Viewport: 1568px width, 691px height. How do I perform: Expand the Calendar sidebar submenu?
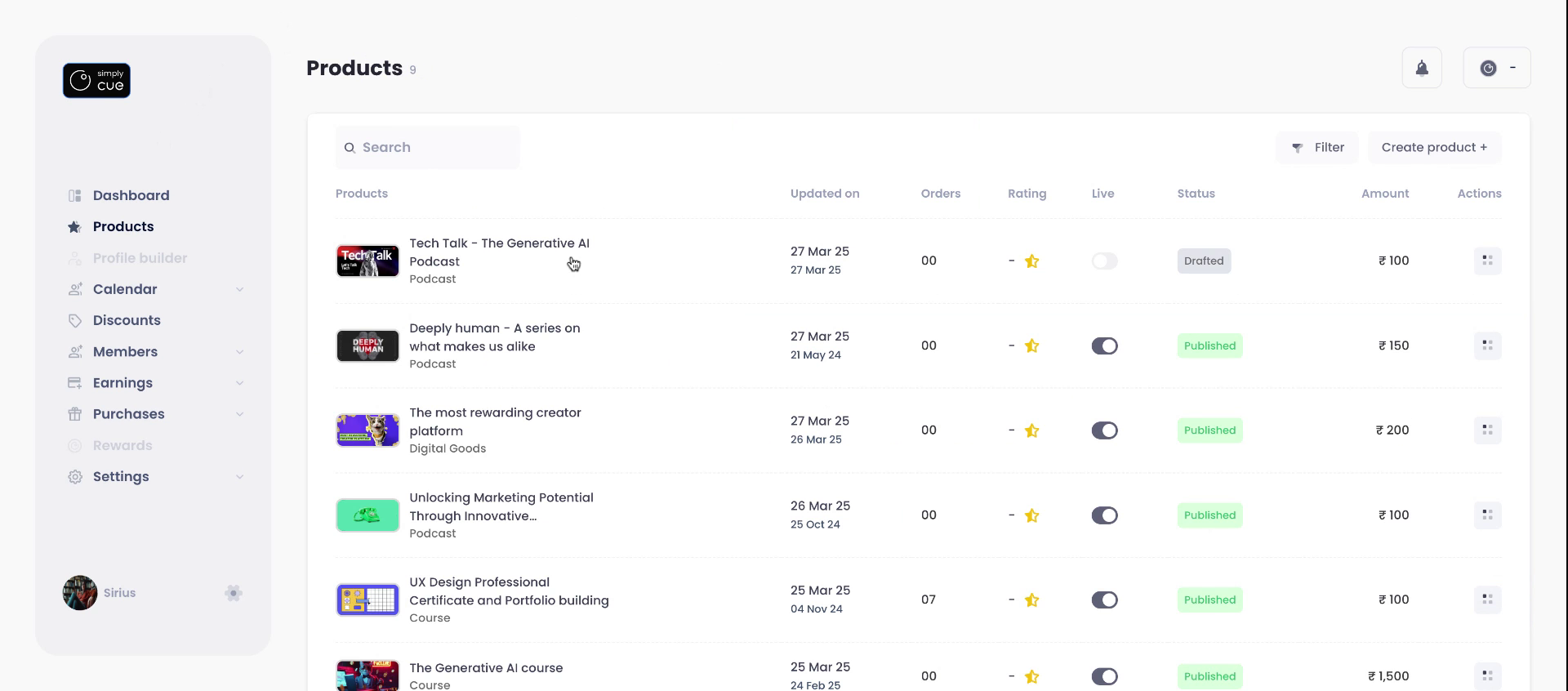[x=239, y=290]
